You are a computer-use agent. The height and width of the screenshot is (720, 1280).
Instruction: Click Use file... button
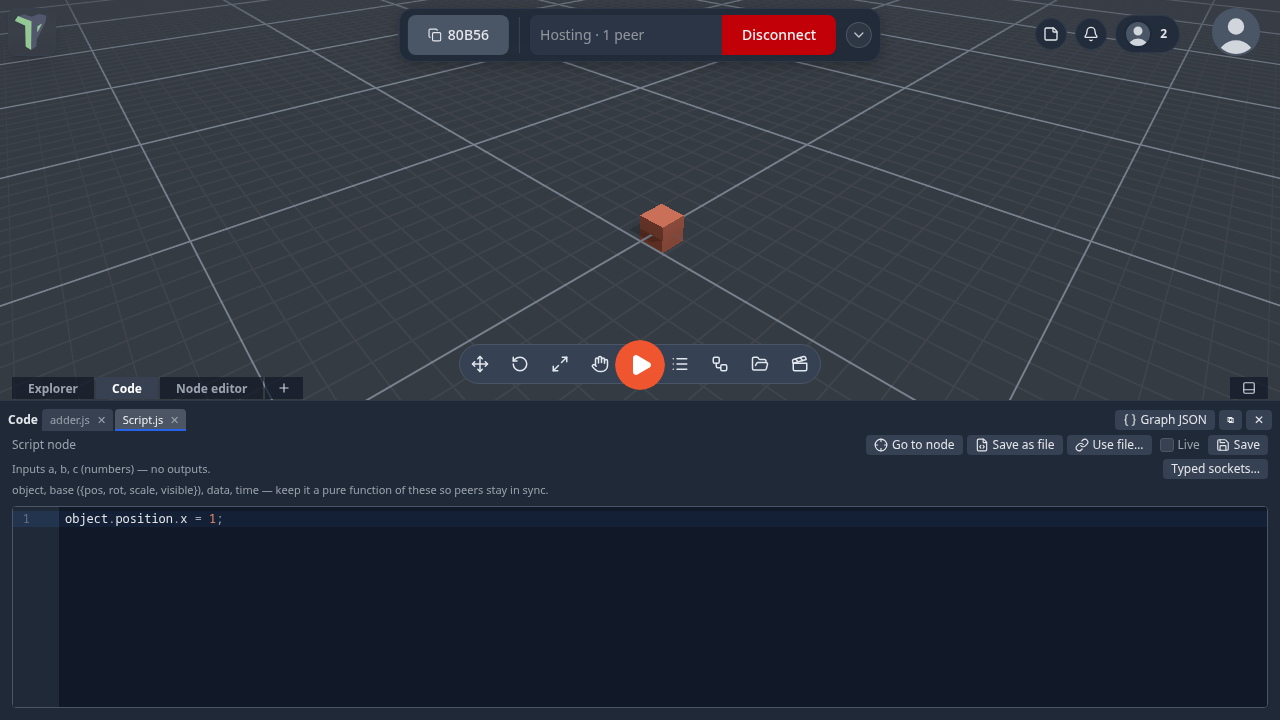pyautogui.click(x=1109, y=445)
